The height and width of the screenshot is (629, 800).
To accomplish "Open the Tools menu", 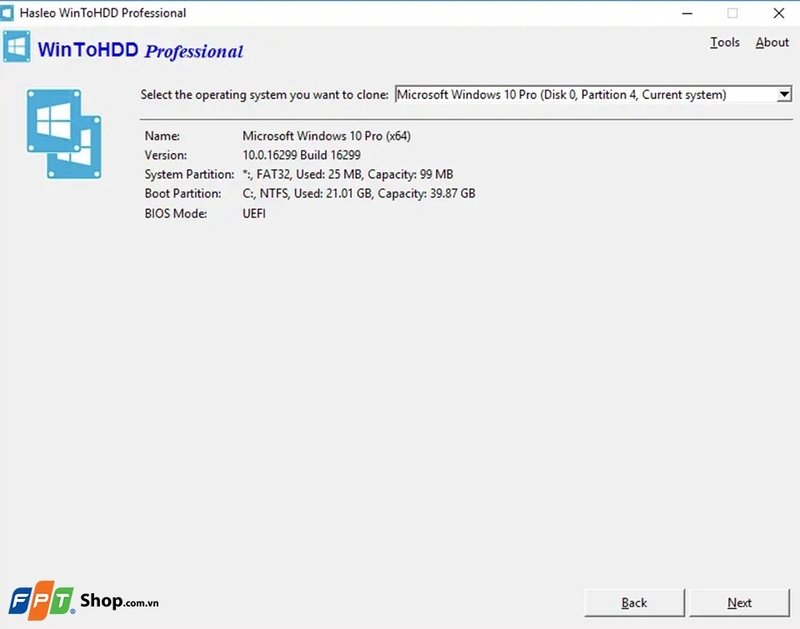I will click(725, 42).
